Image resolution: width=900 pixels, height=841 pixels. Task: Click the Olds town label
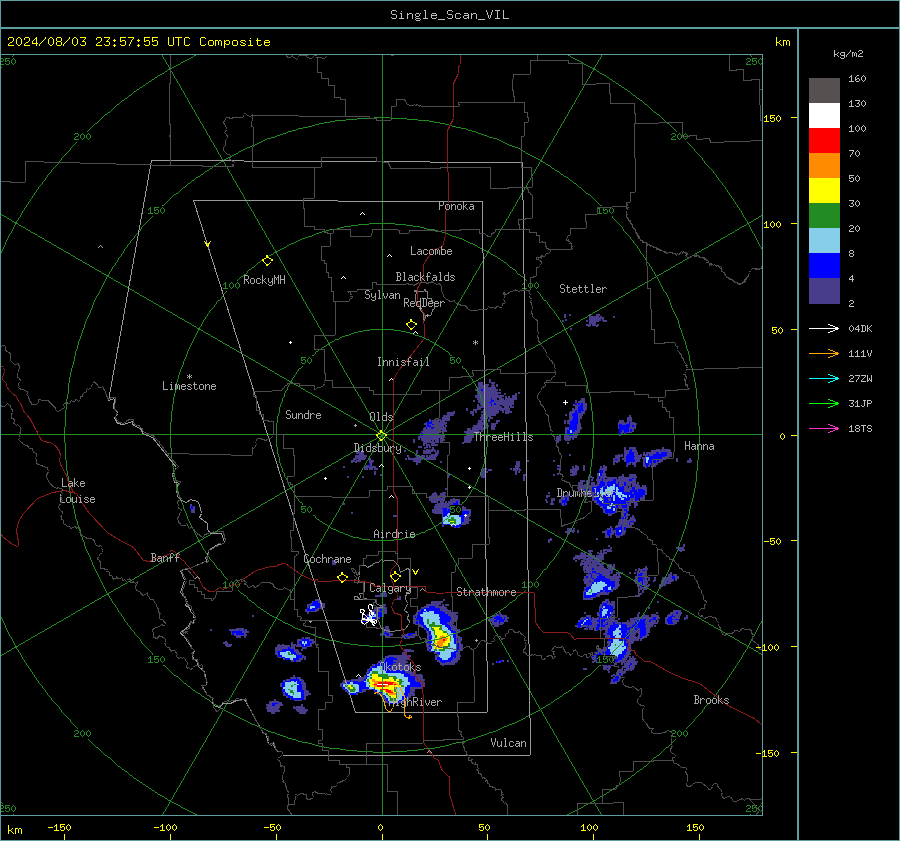pos(381,417)
